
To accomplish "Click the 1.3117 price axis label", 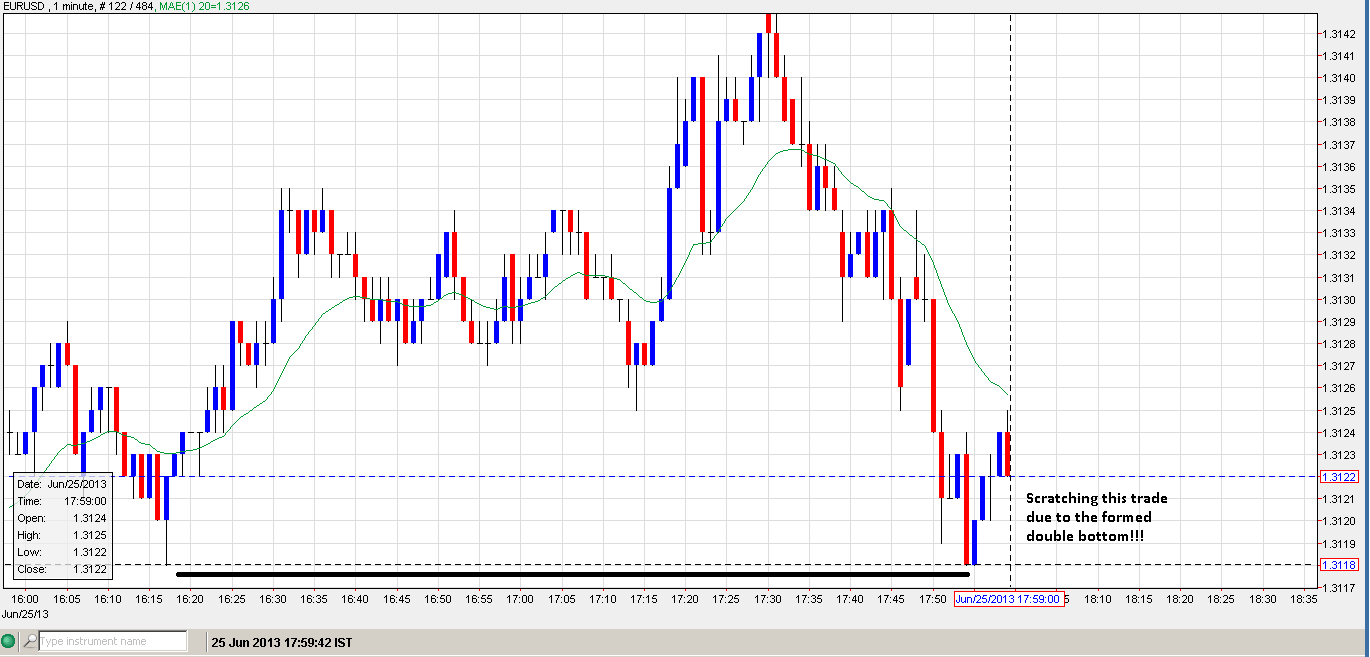I will (x=1340, y=588).
